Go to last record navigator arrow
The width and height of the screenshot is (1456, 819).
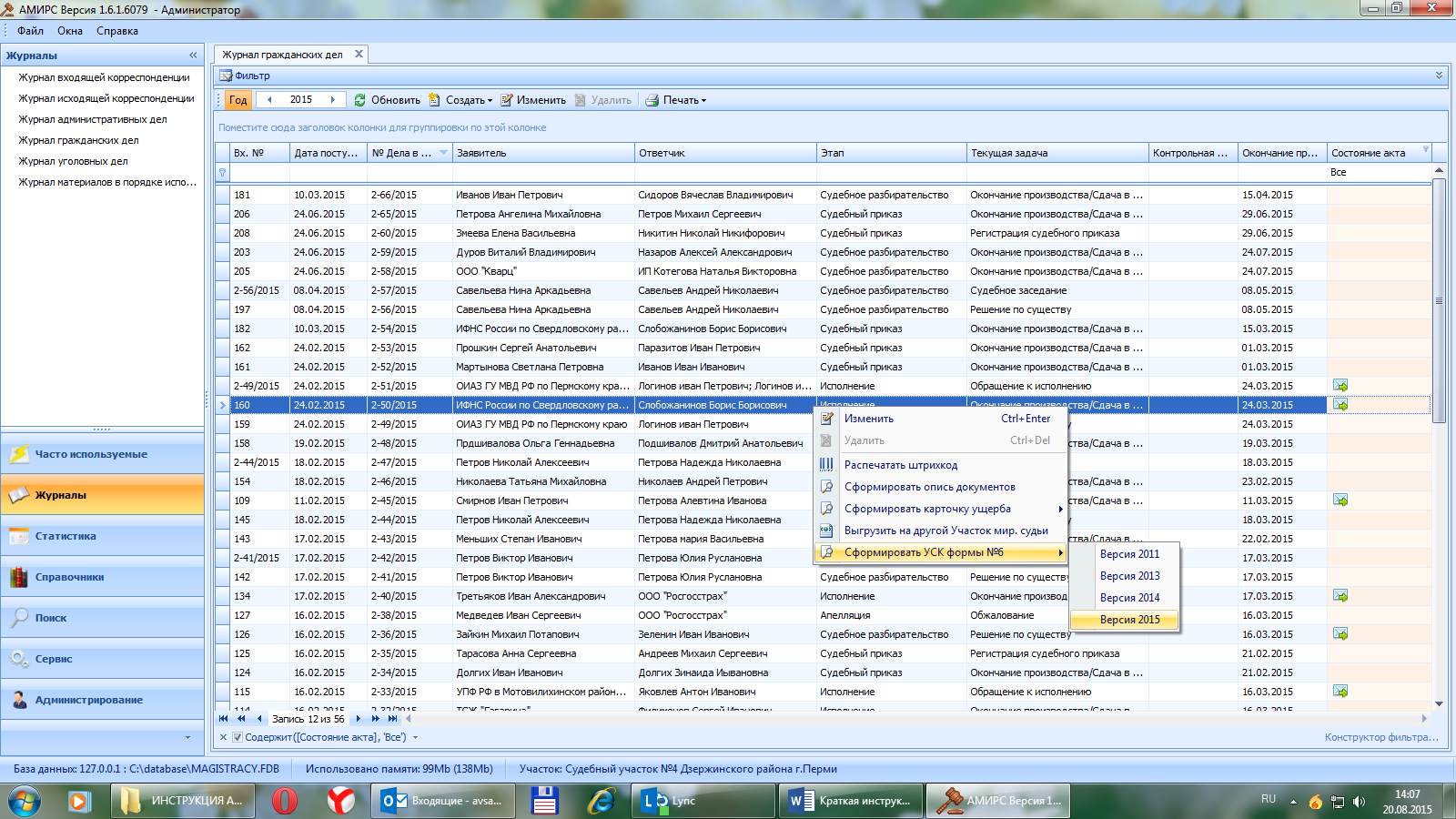[x=393, y=719]
